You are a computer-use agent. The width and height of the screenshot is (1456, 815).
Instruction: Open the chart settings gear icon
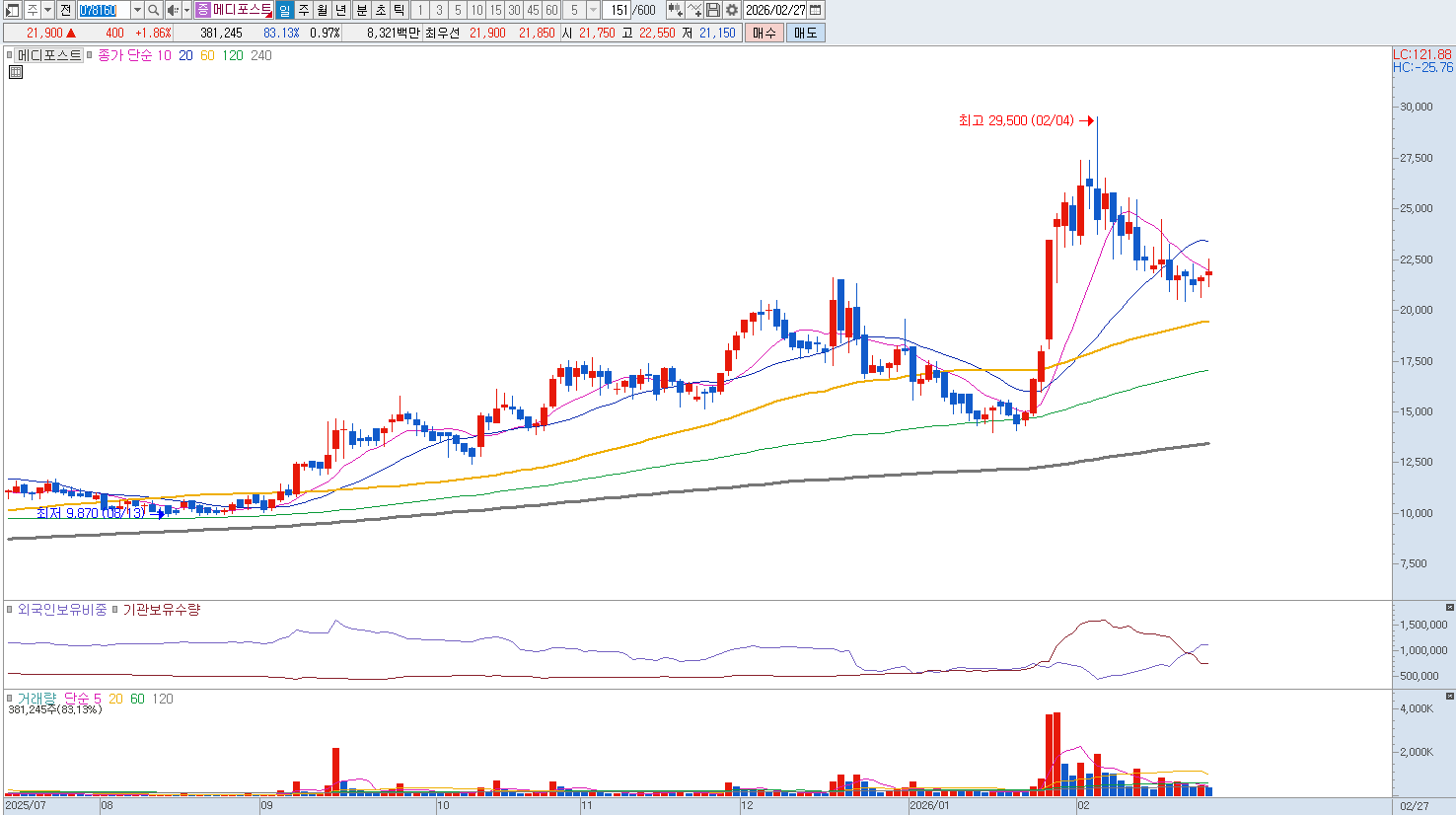(731, 10)
